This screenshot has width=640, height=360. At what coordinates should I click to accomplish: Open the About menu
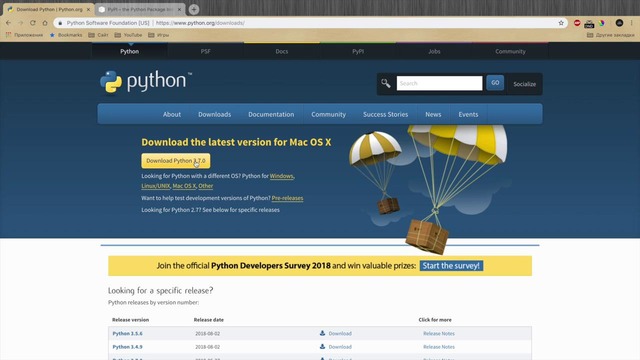tap(172, 114)
